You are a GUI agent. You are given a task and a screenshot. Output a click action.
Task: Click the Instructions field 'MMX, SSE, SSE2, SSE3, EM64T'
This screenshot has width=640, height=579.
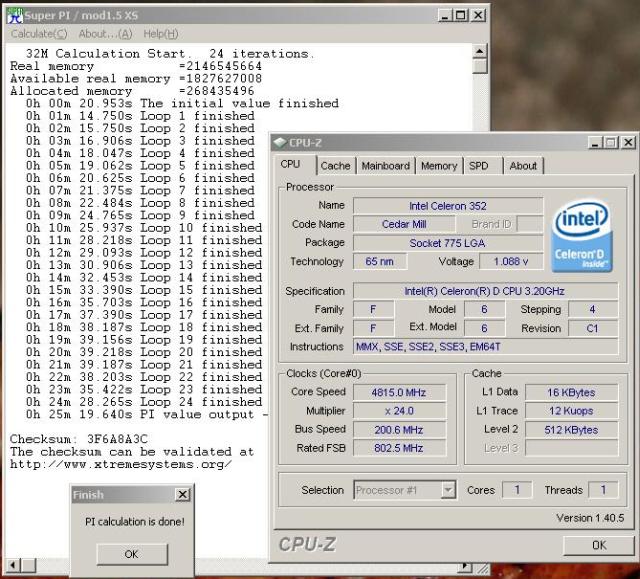[x=485, y=347]
